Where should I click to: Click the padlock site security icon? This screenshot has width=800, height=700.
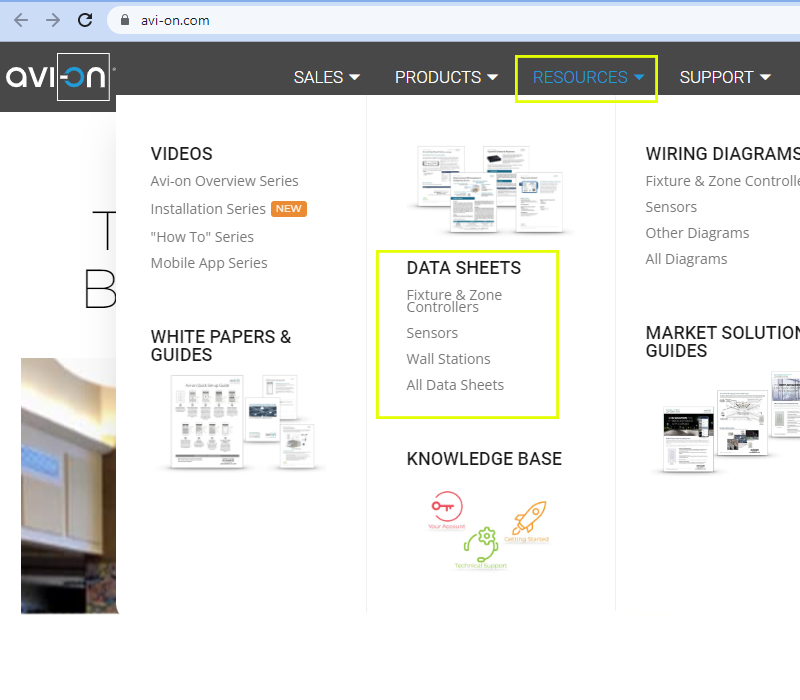125,20
